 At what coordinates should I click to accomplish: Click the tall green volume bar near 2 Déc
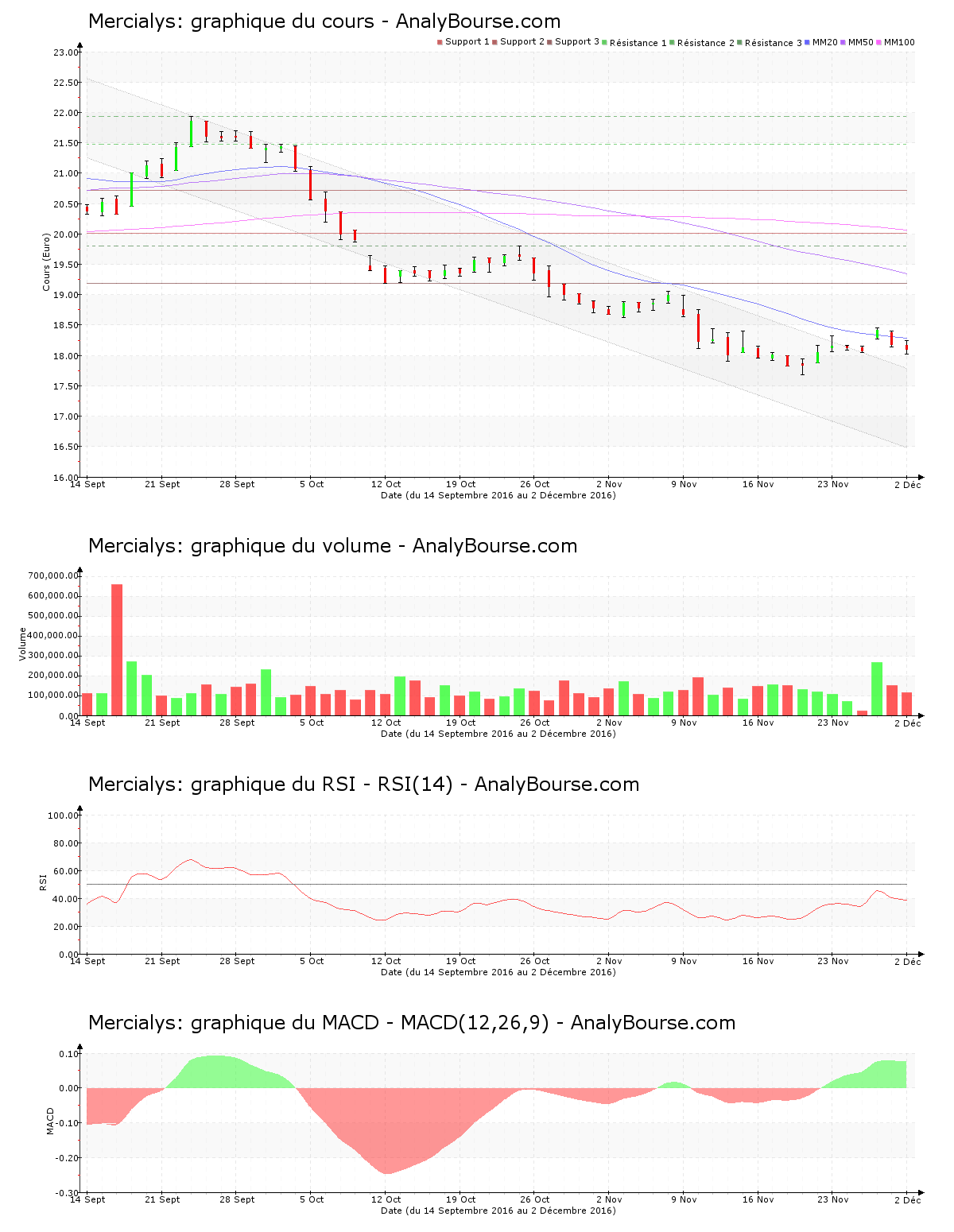(x=877, y=688)
